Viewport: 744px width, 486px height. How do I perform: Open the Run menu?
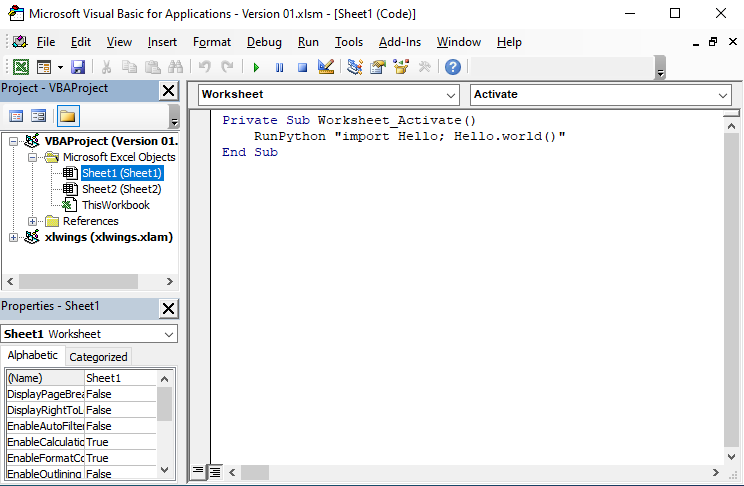pos(308,42)
